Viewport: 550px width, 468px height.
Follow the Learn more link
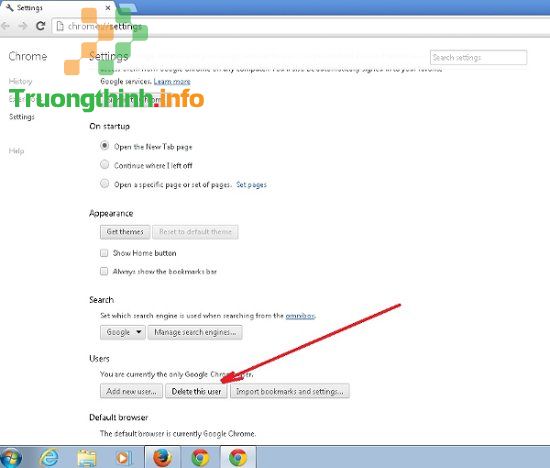[172, 81]
